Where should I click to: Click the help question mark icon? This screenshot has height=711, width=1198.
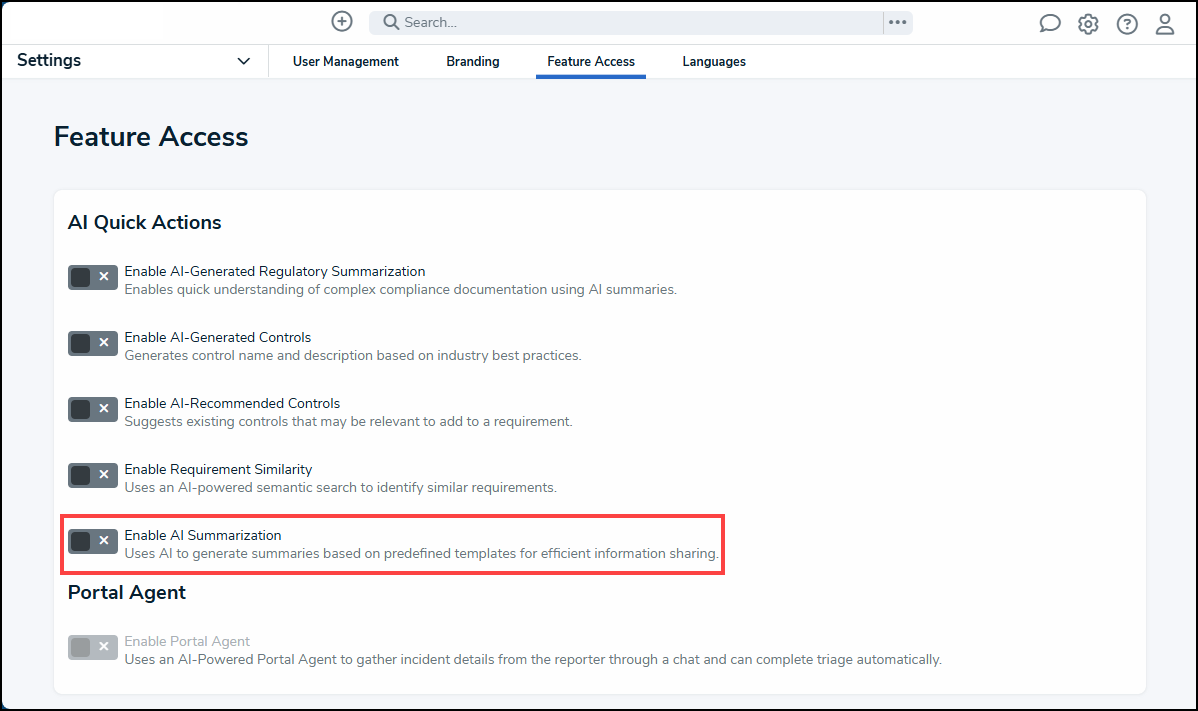click(1127, 23)
